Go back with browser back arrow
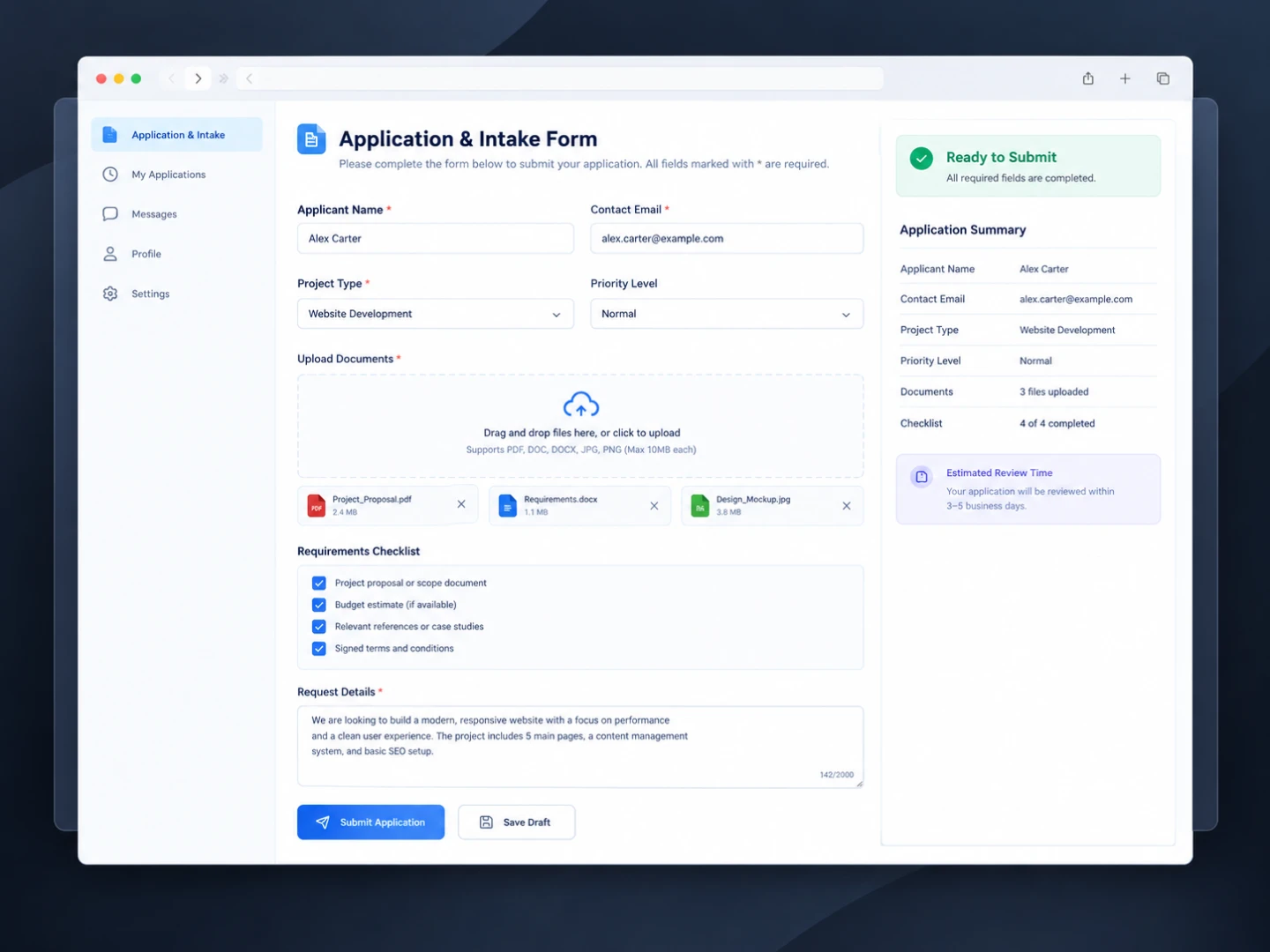1270x952 pixels. point(172,78)
